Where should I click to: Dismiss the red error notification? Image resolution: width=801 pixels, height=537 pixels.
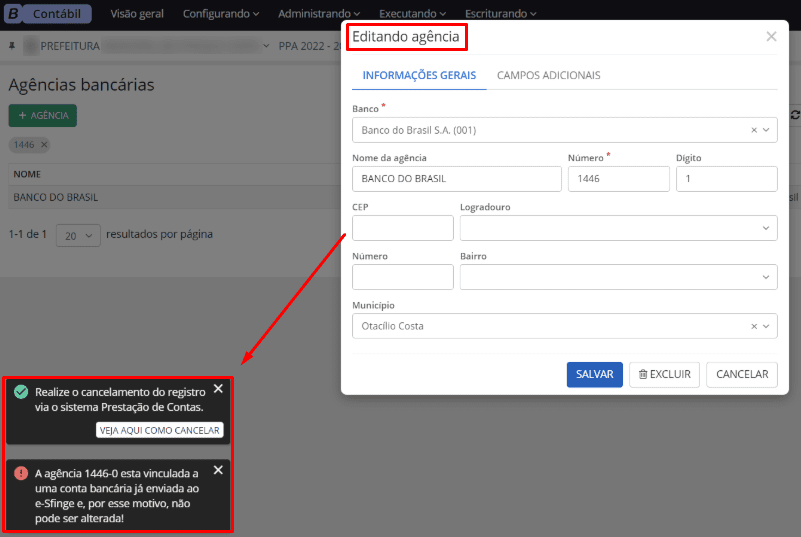(218, 470)
